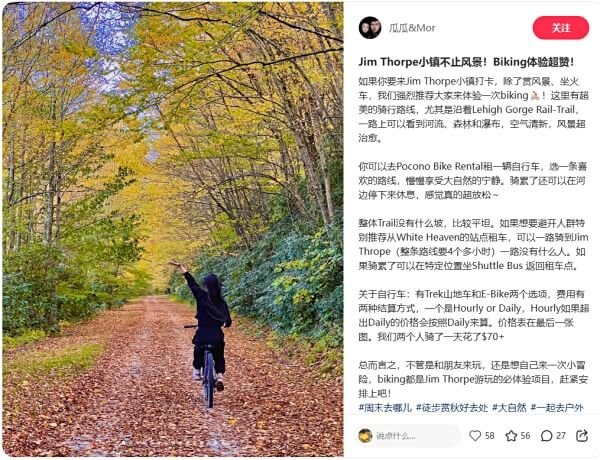Click the 56 favorites count
600x460 pixels.
click(525, 436)
